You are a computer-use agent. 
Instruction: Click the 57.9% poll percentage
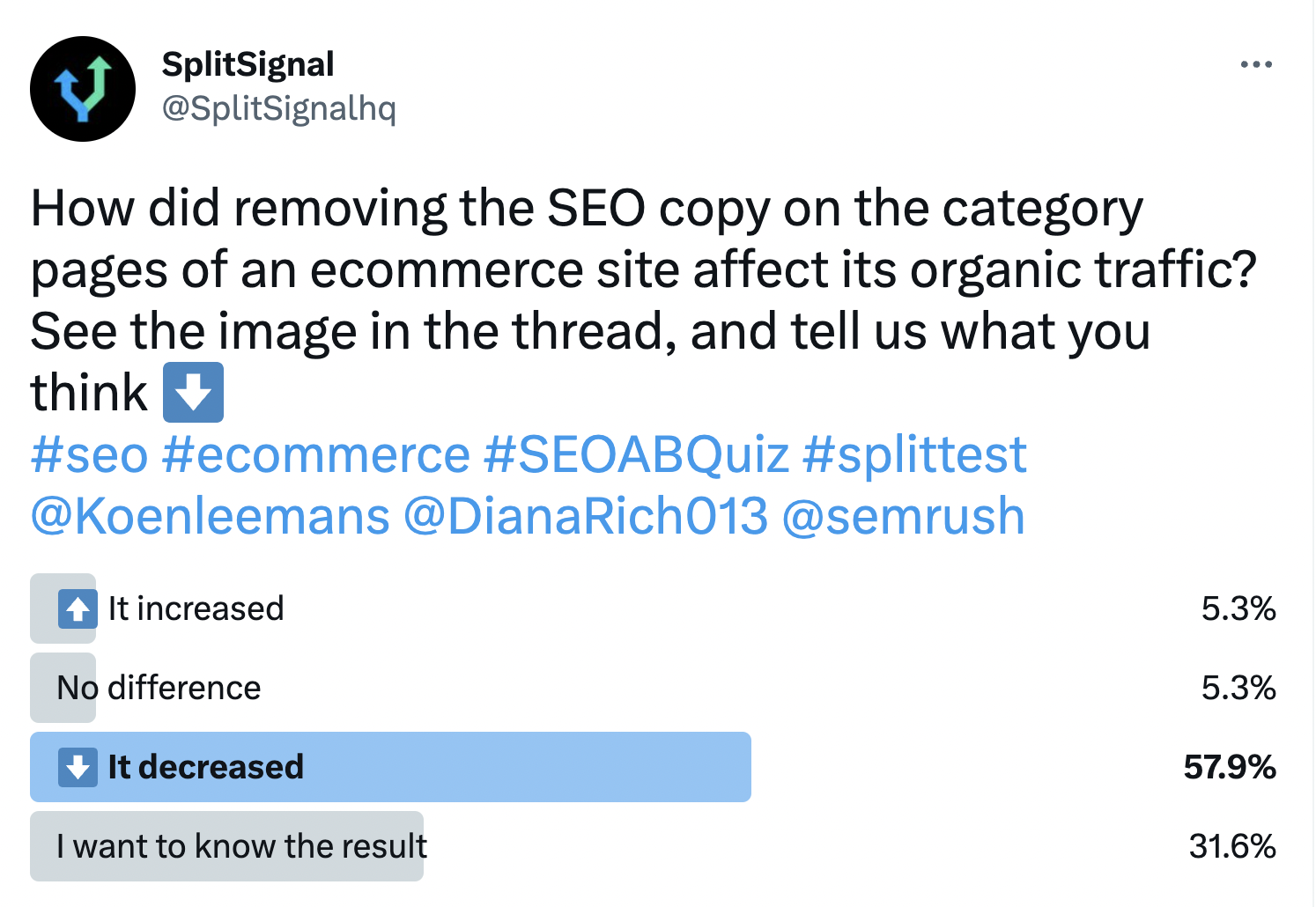tap(1230, 767)
